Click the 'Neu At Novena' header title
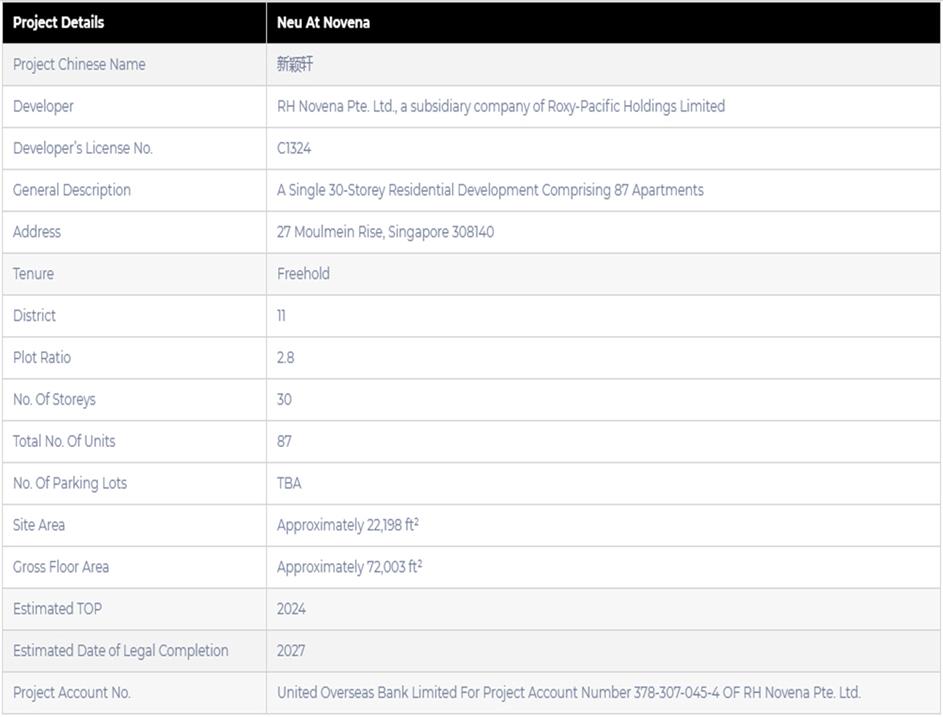Screen dimensions: 943x717 click(x=323, y=22)
